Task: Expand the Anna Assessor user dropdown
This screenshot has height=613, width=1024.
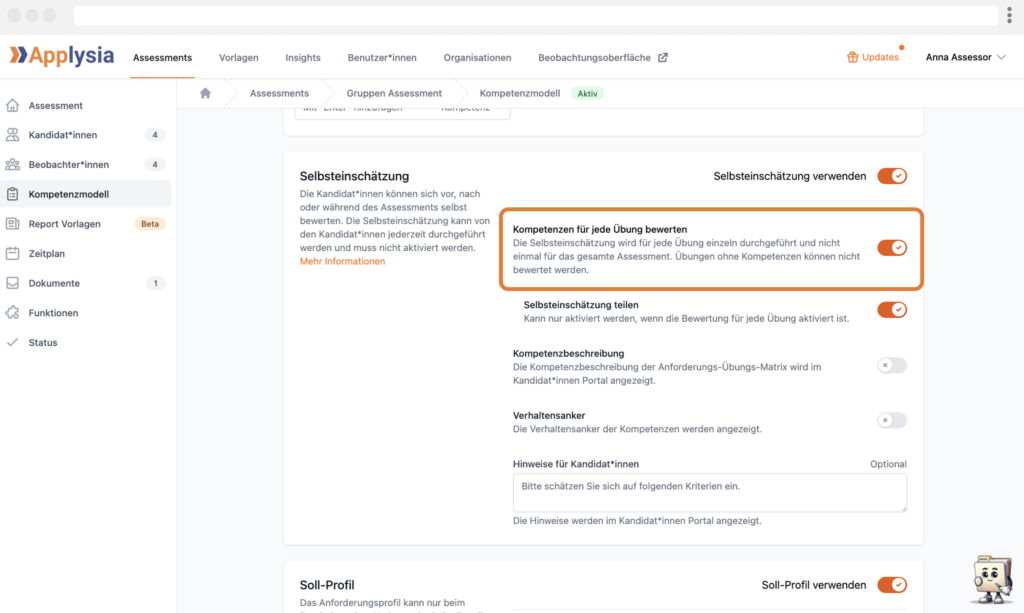Action: (x=965, y=57)
